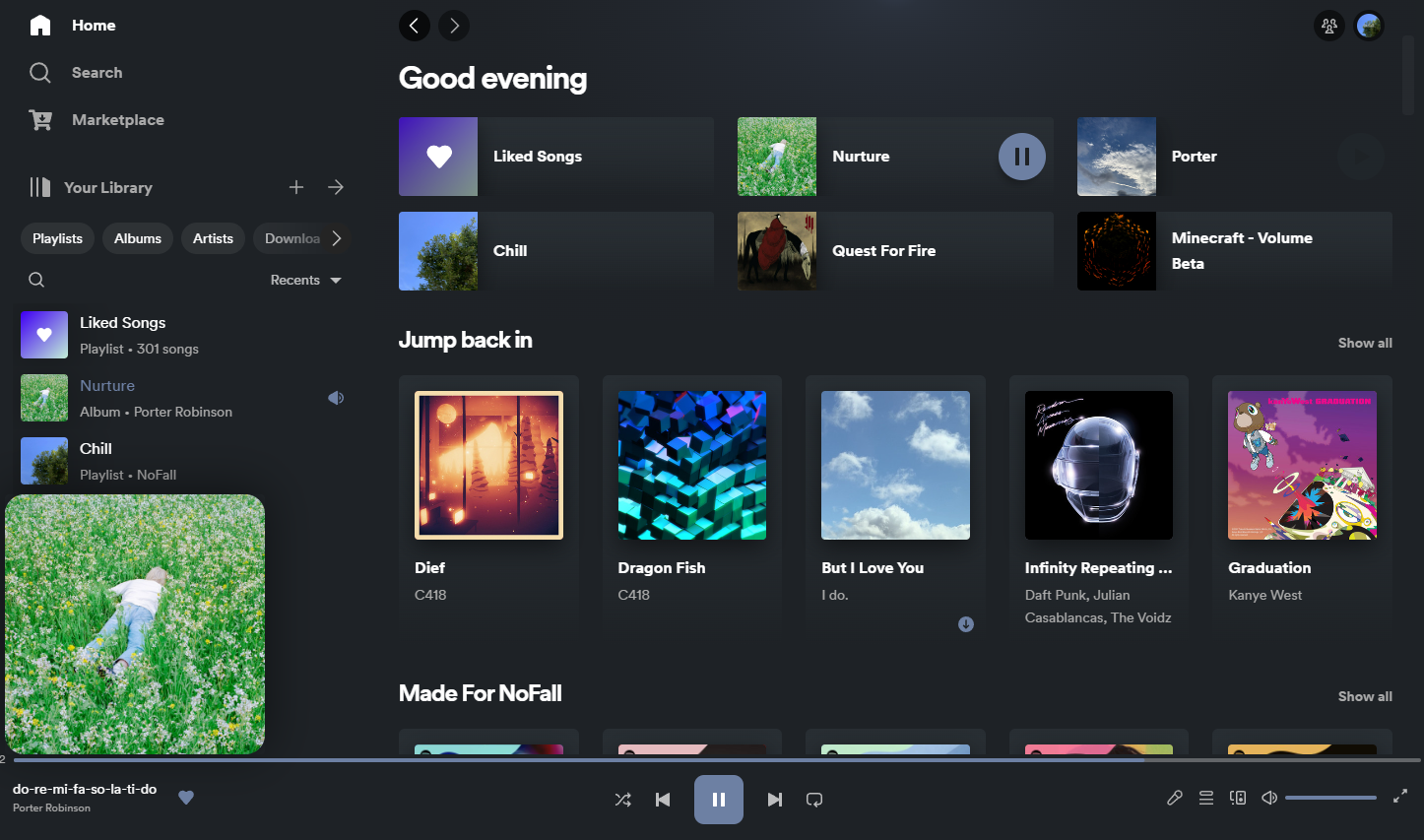This screenshot has height=840, width=1424.
Task: Toggle repeat mode
Action: [x=813, y=799]
